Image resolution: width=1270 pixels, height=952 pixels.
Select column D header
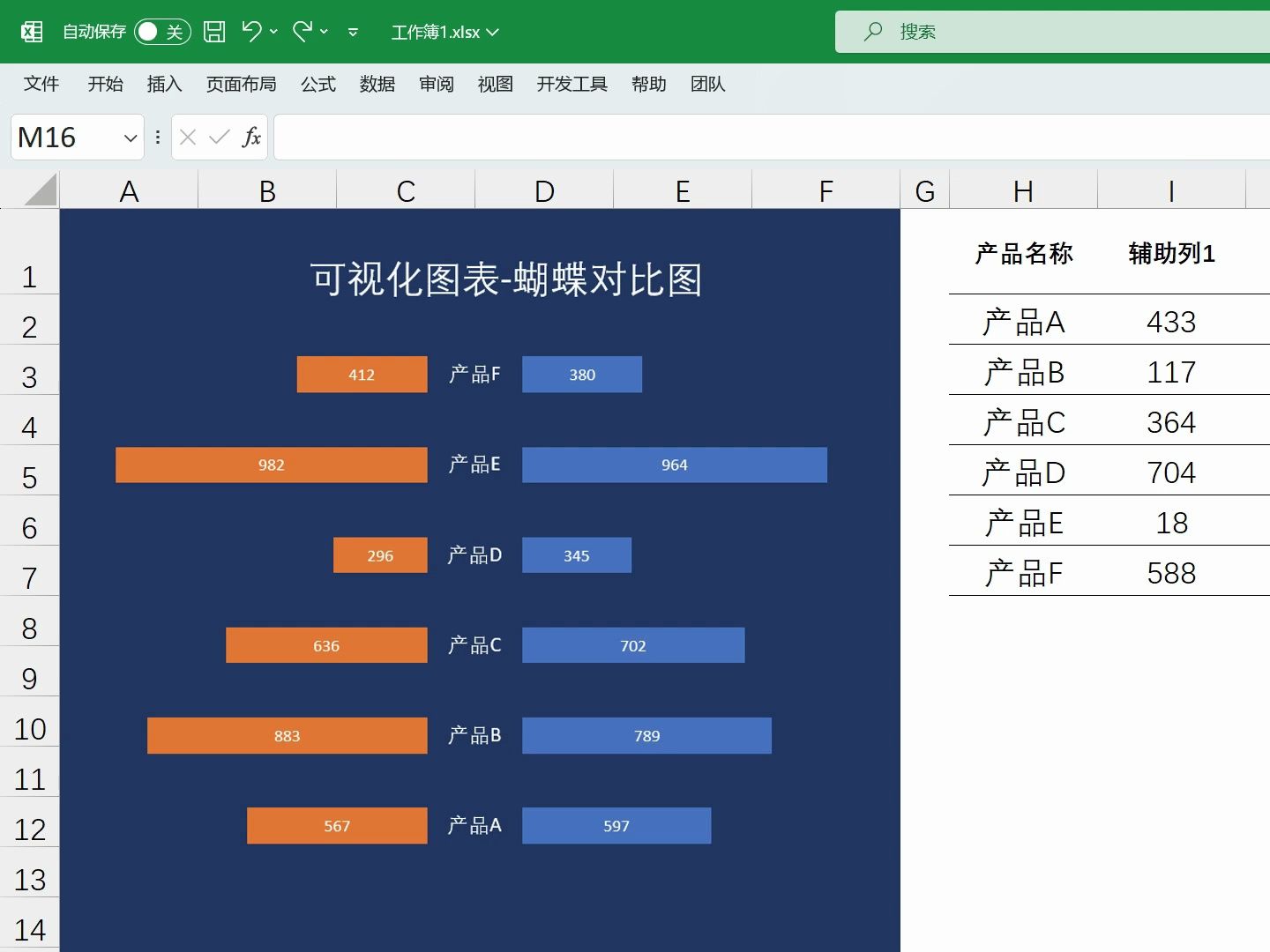[x=544, y=190]
